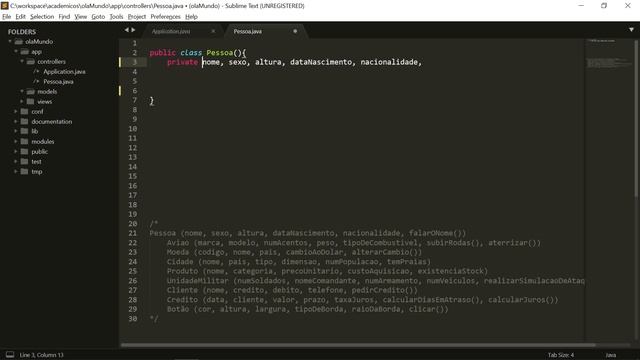Place cursor on 'nacionalidade' in line 3
Viewport: 640px width, 360px height.
pos(389,62)
